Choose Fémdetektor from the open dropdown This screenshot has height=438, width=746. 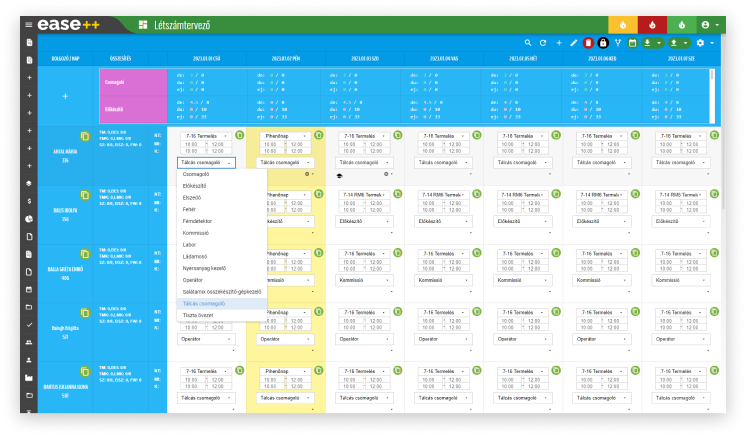click(222, 221)
